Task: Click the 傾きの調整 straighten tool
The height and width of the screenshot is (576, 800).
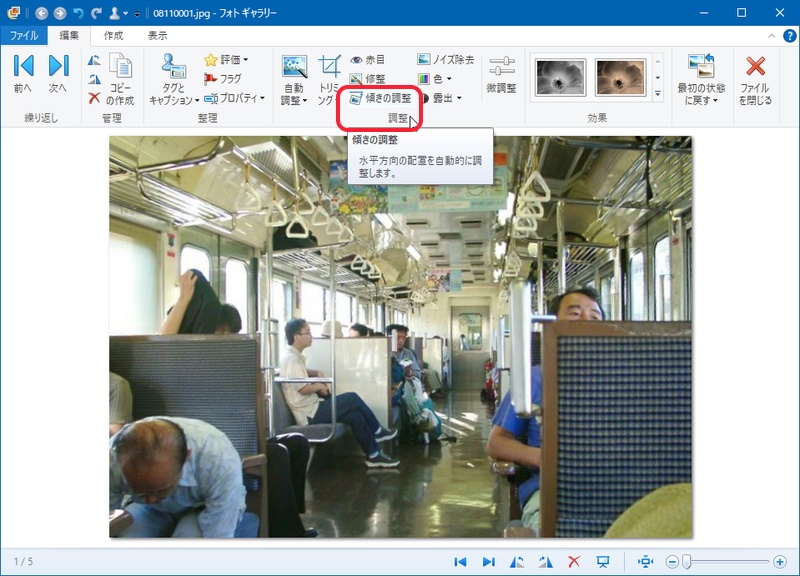Action: [x=380, y=98]
